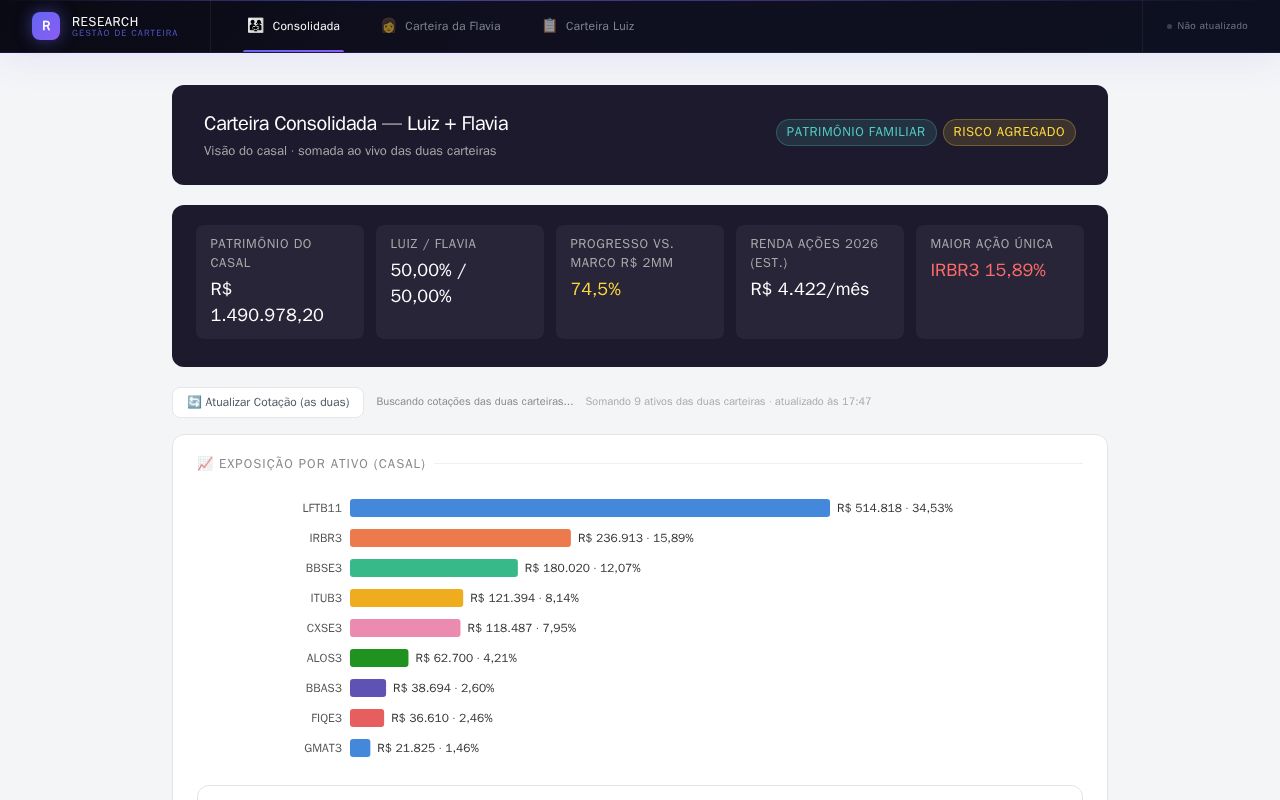Click the R$ 4.422/mês income value

pyautogui.click(x=810, y=289)
